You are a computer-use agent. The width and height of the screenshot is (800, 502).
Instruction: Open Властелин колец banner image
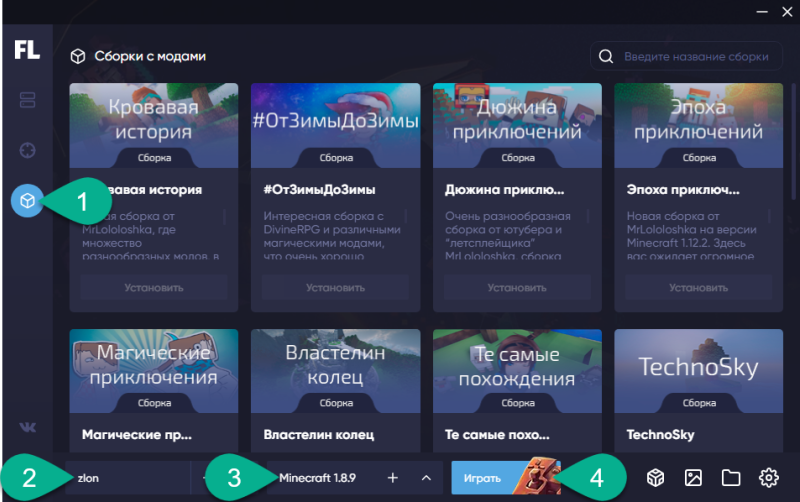[x=335, y=371]
